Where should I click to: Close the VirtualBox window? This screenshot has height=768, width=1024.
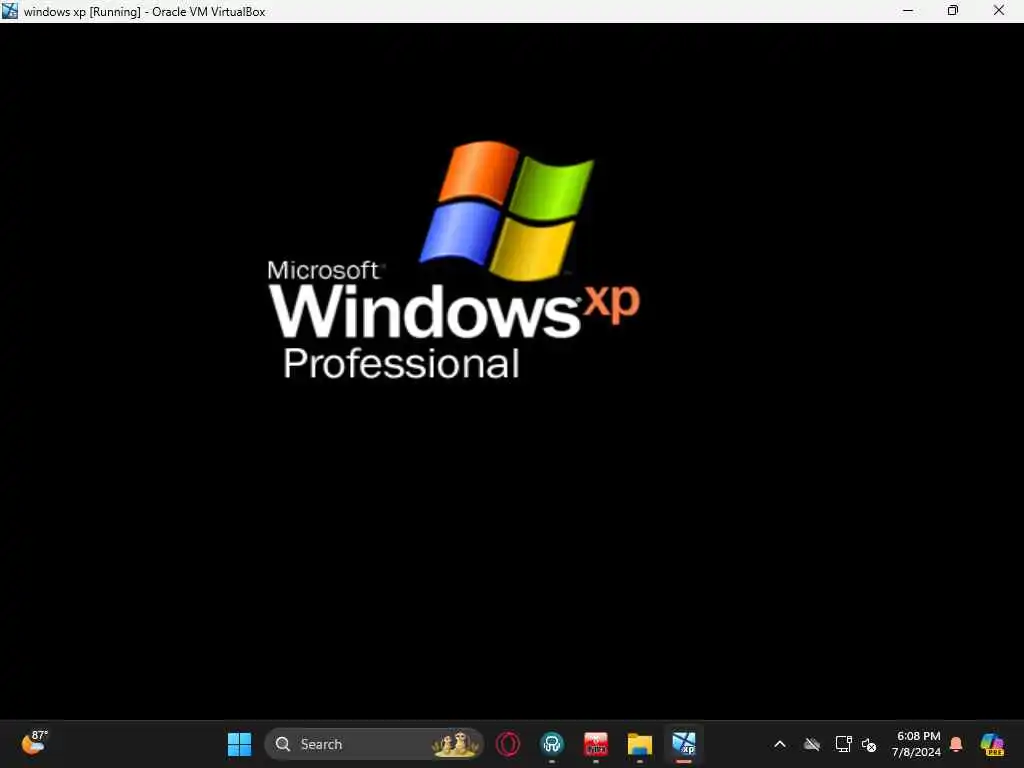pyautogui.click(x=999, y=10)
